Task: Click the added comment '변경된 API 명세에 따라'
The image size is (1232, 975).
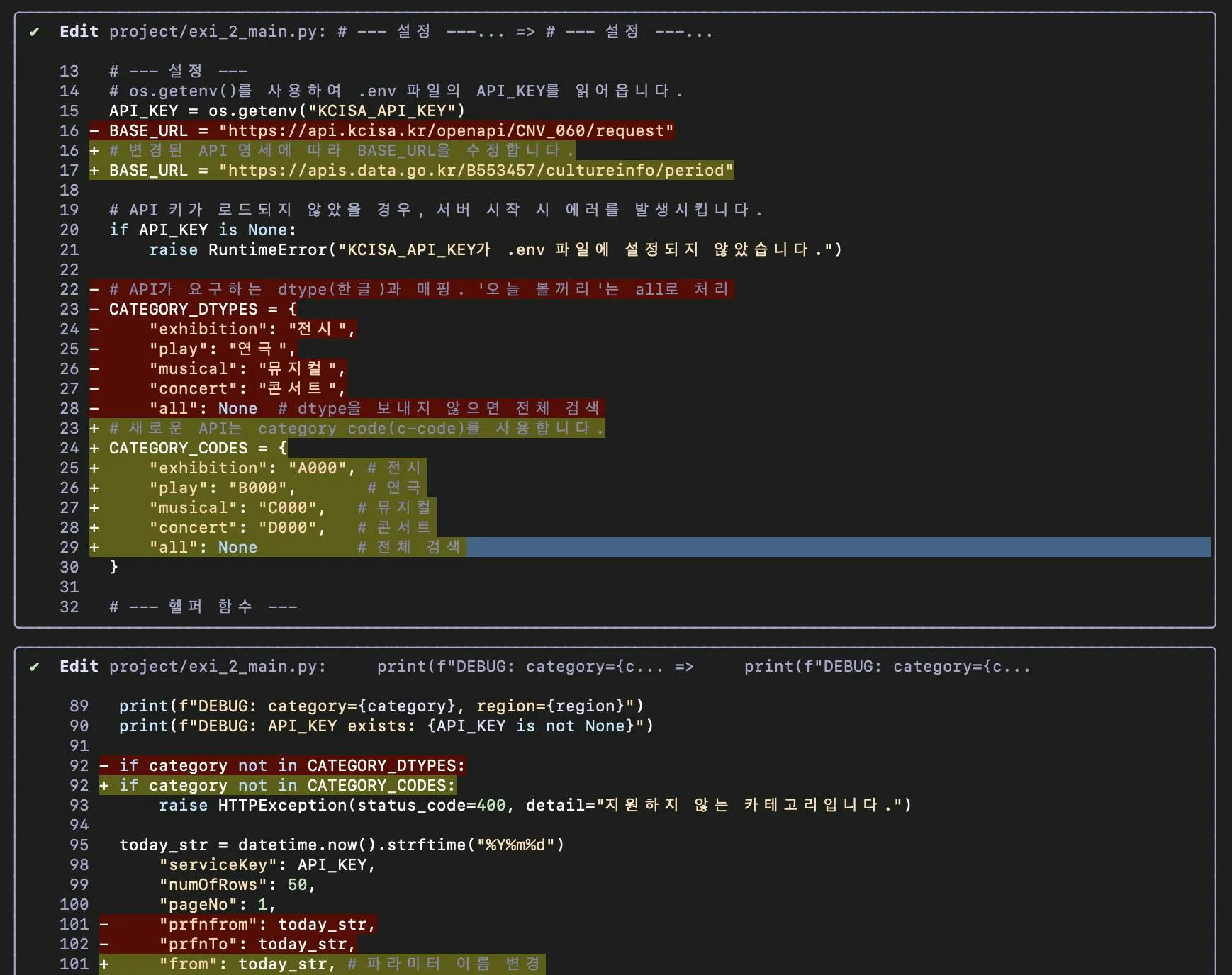Action: click(x=332, y=151)
